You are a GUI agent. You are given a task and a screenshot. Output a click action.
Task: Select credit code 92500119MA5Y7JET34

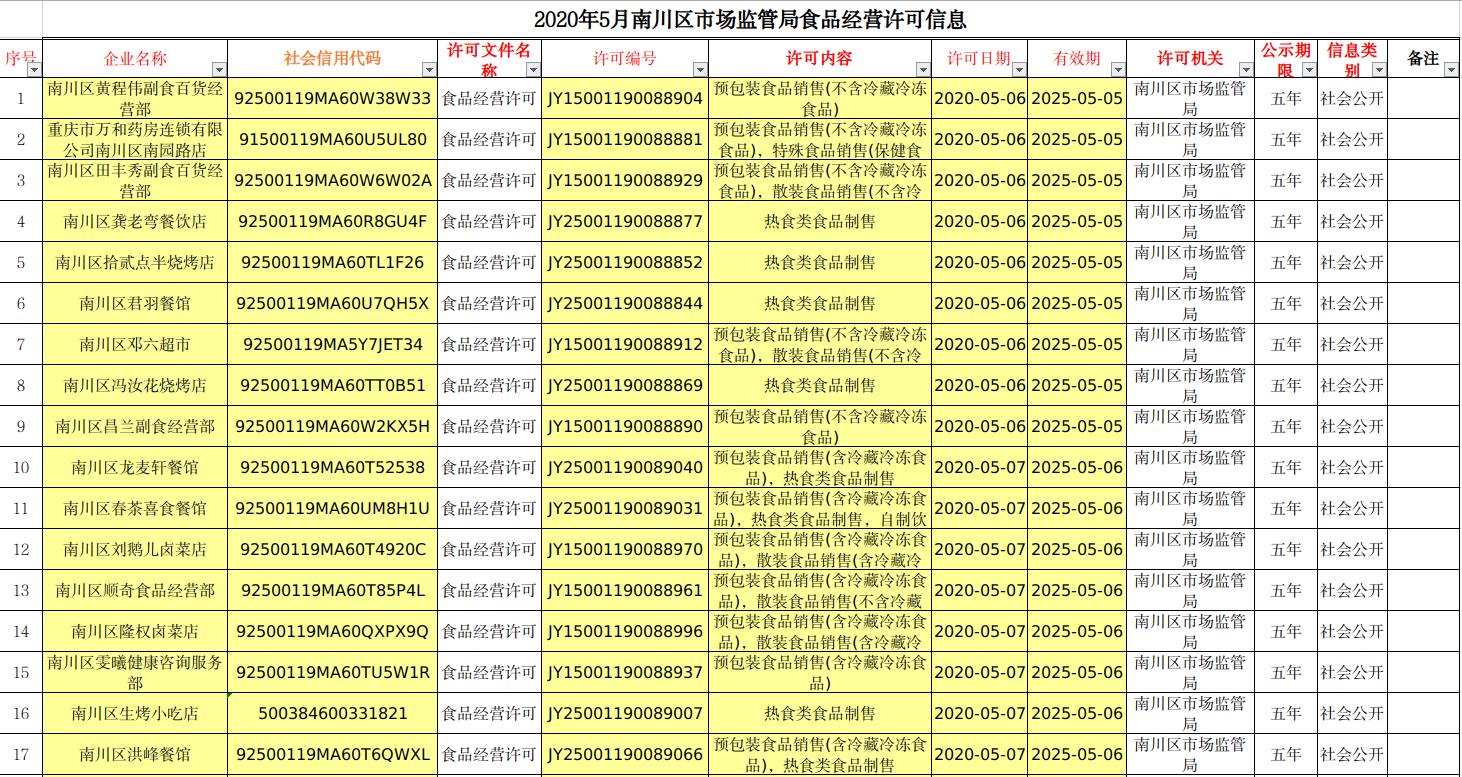(x=333, y=344)
